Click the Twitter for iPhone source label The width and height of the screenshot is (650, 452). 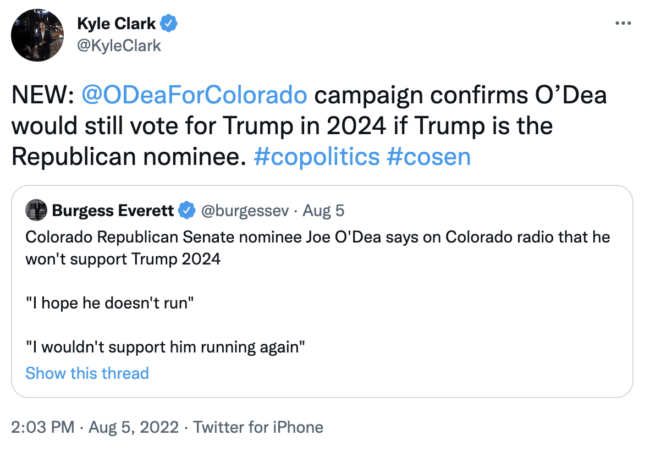[x=258, y=427]
